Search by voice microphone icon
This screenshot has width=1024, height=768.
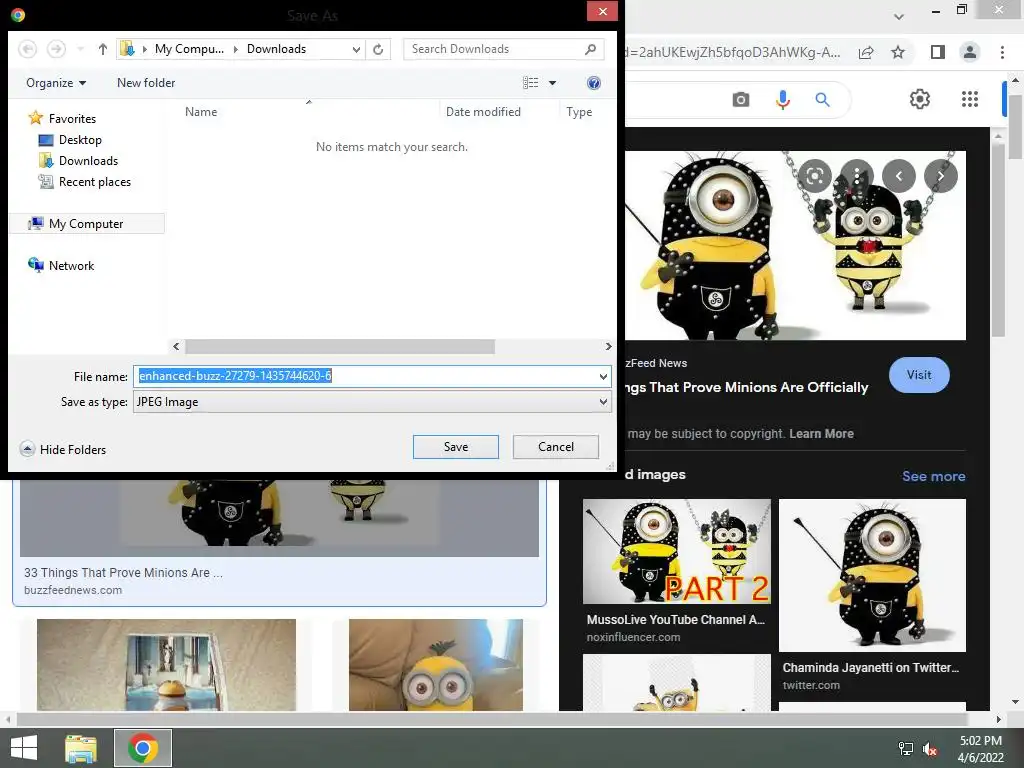(x=782, y=99)
